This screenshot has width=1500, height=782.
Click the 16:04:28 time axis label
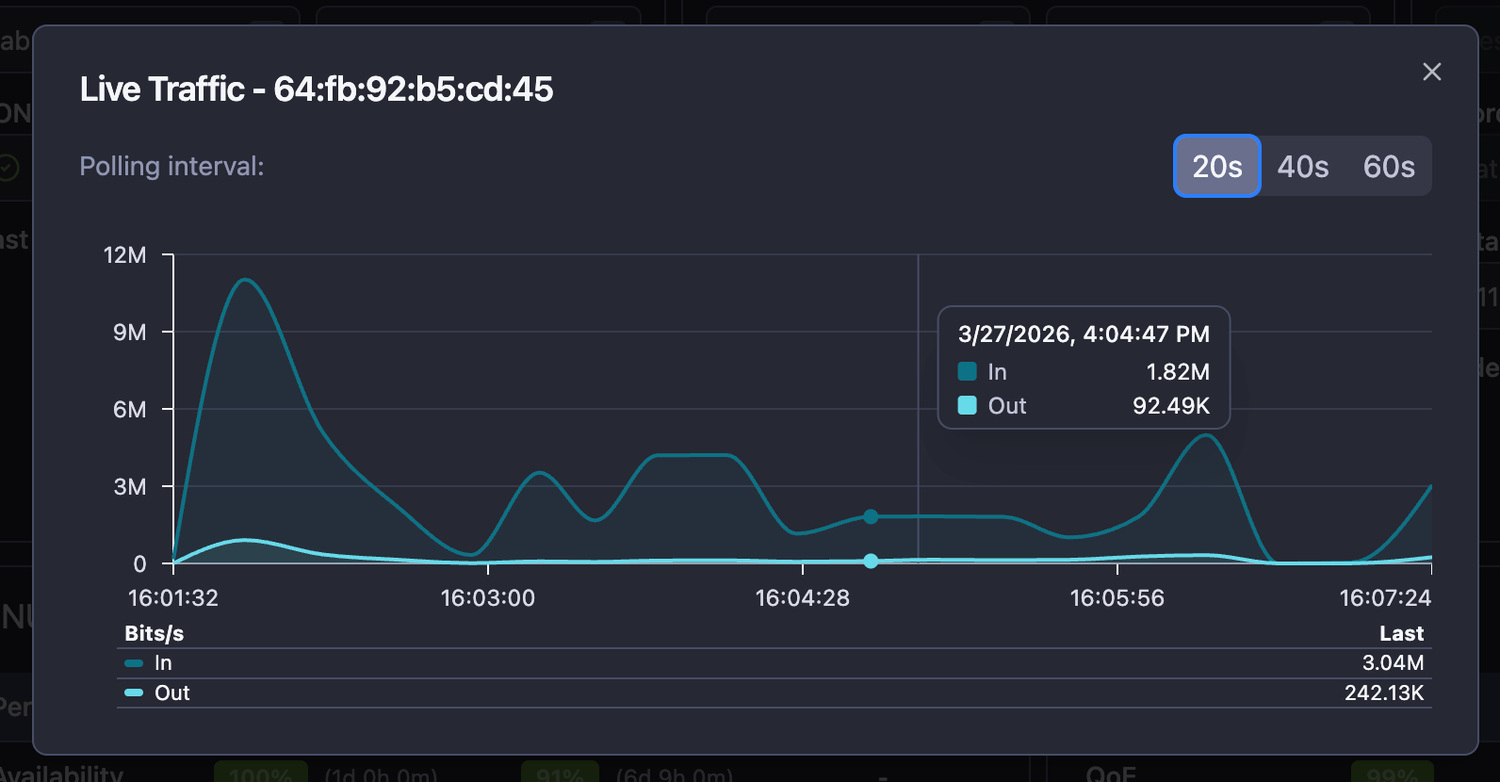[802, 598]
